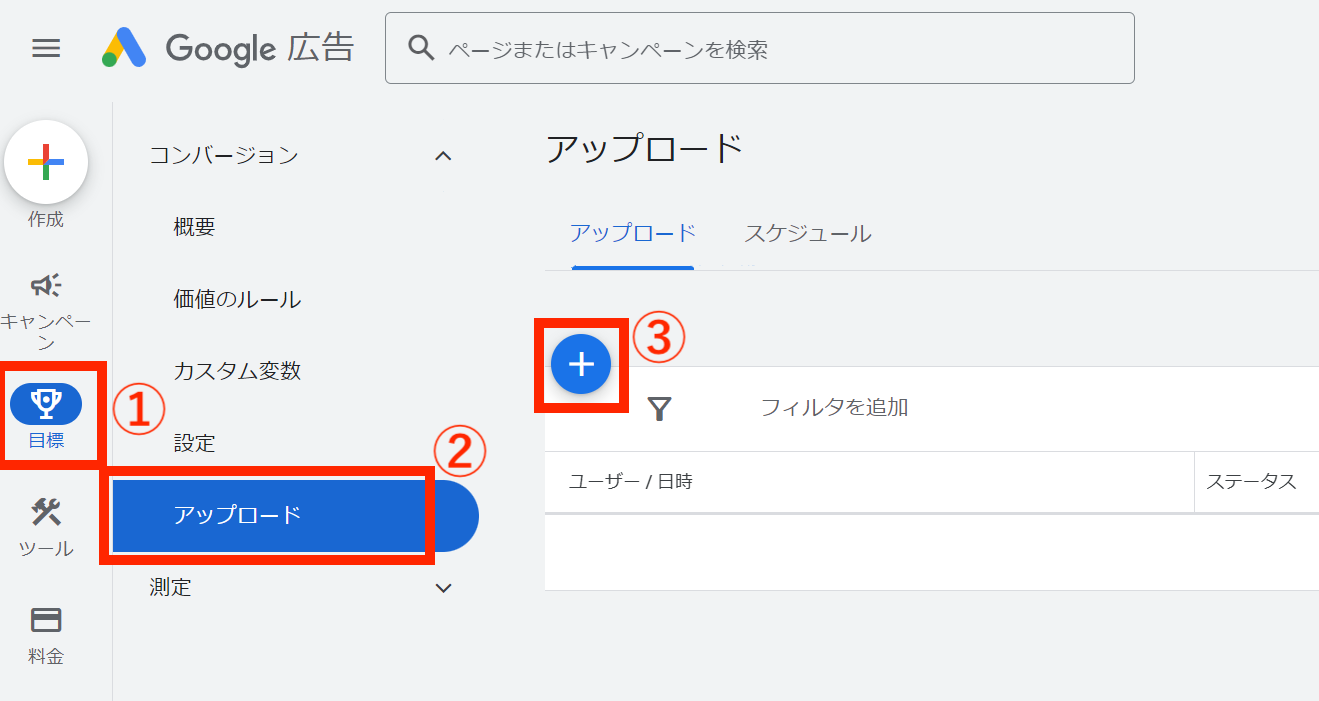Click the 作成 plus icon
This screenshot has height=701, width=1319.
(x=47, y=161)
